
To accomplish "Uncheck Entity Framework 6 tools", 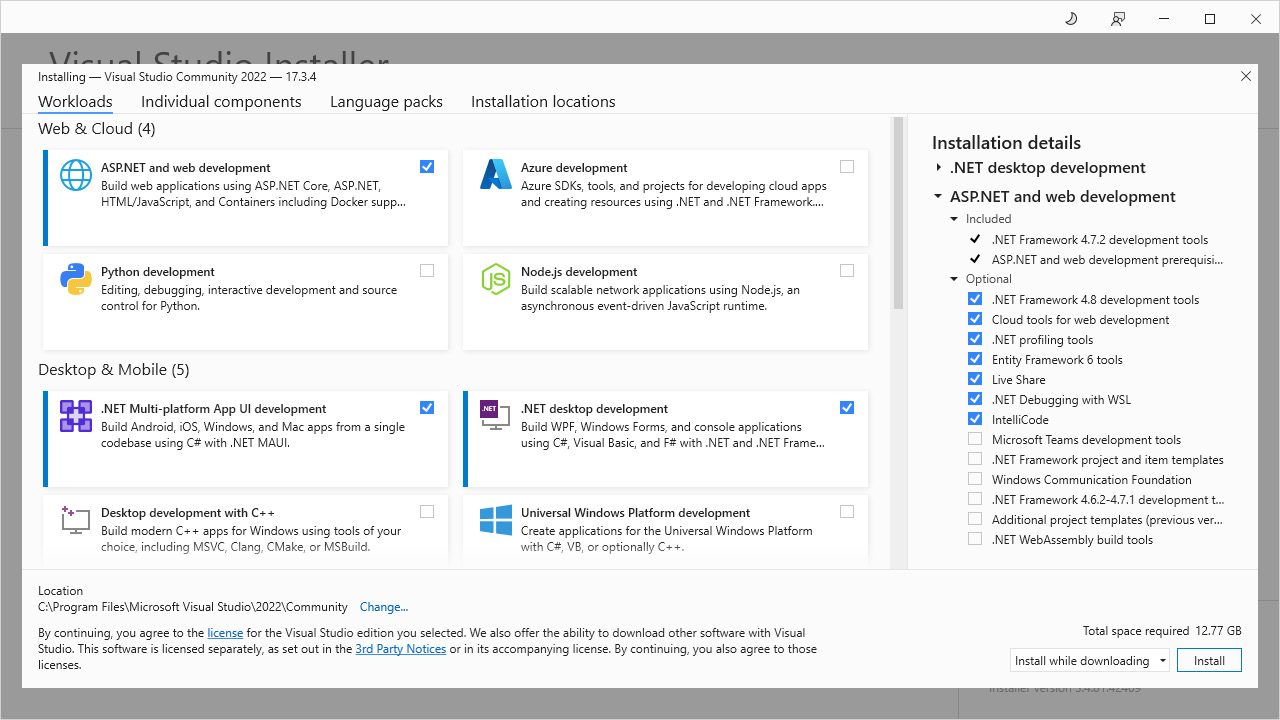I will pyautogui.click(x=975, y=359).
